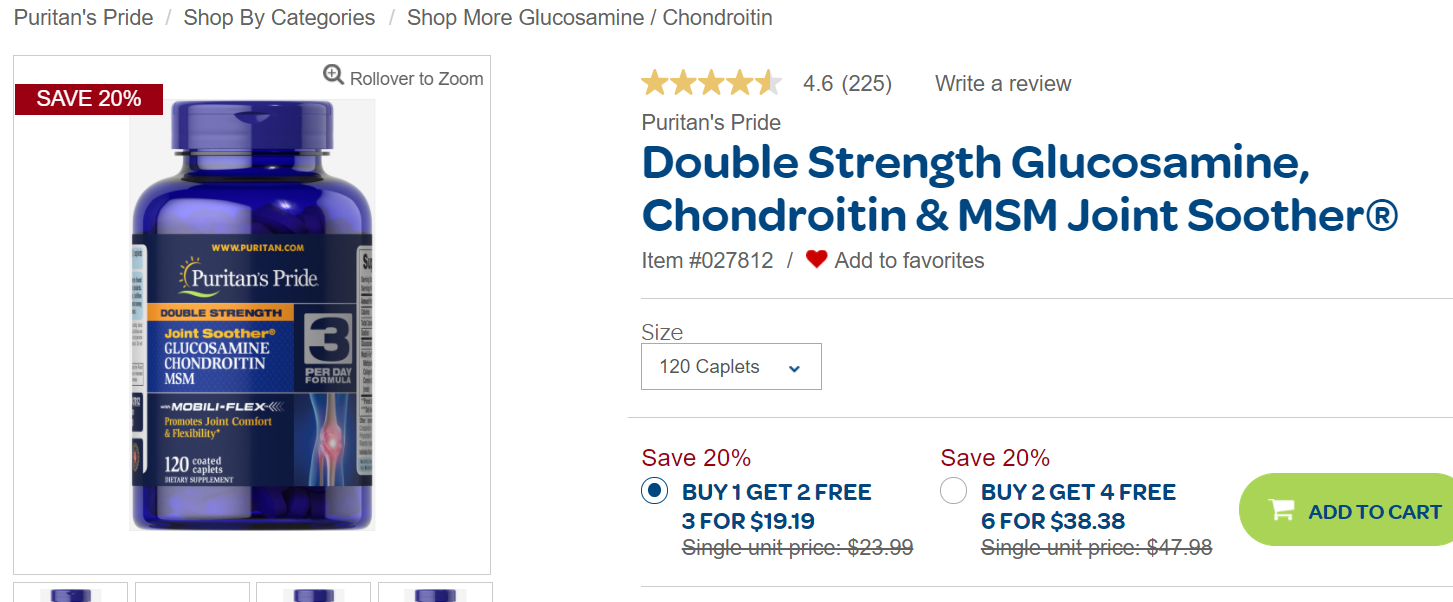This screenshot has height=602, width=1453.
Task: Select the third product thumbnail below image
Action: point(313,593)
